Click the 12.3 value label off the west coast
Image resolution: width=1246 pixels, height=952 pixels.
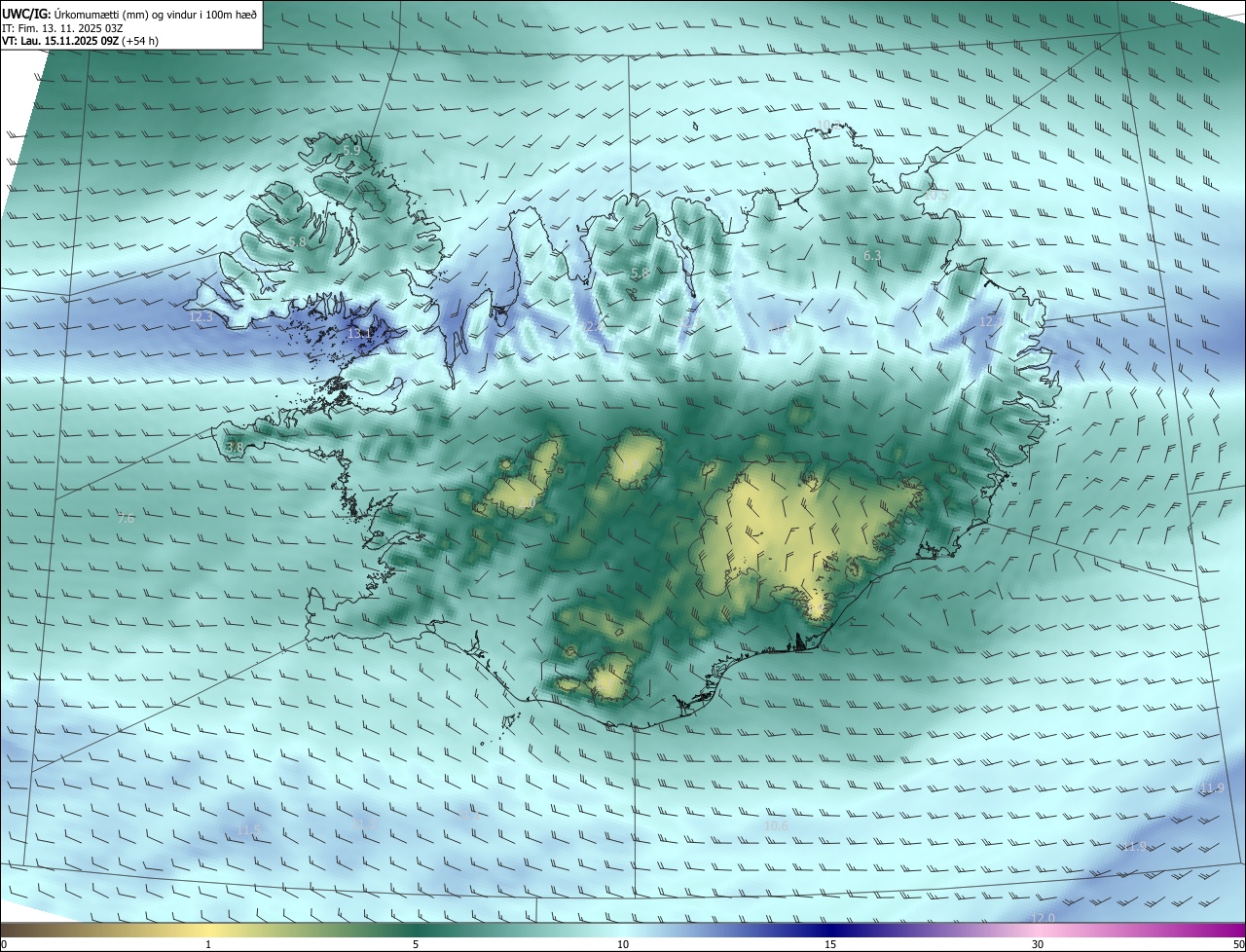tap(201, 317)
